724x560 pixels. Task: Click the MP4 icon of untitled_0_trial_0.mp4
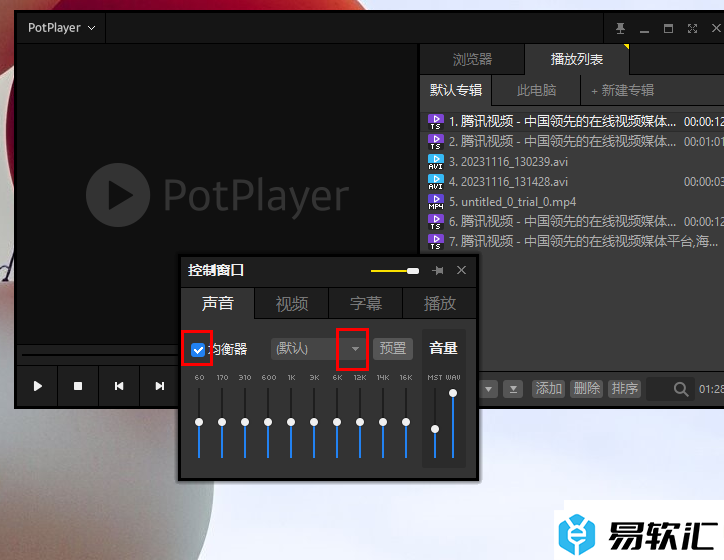tap(435, 202)
